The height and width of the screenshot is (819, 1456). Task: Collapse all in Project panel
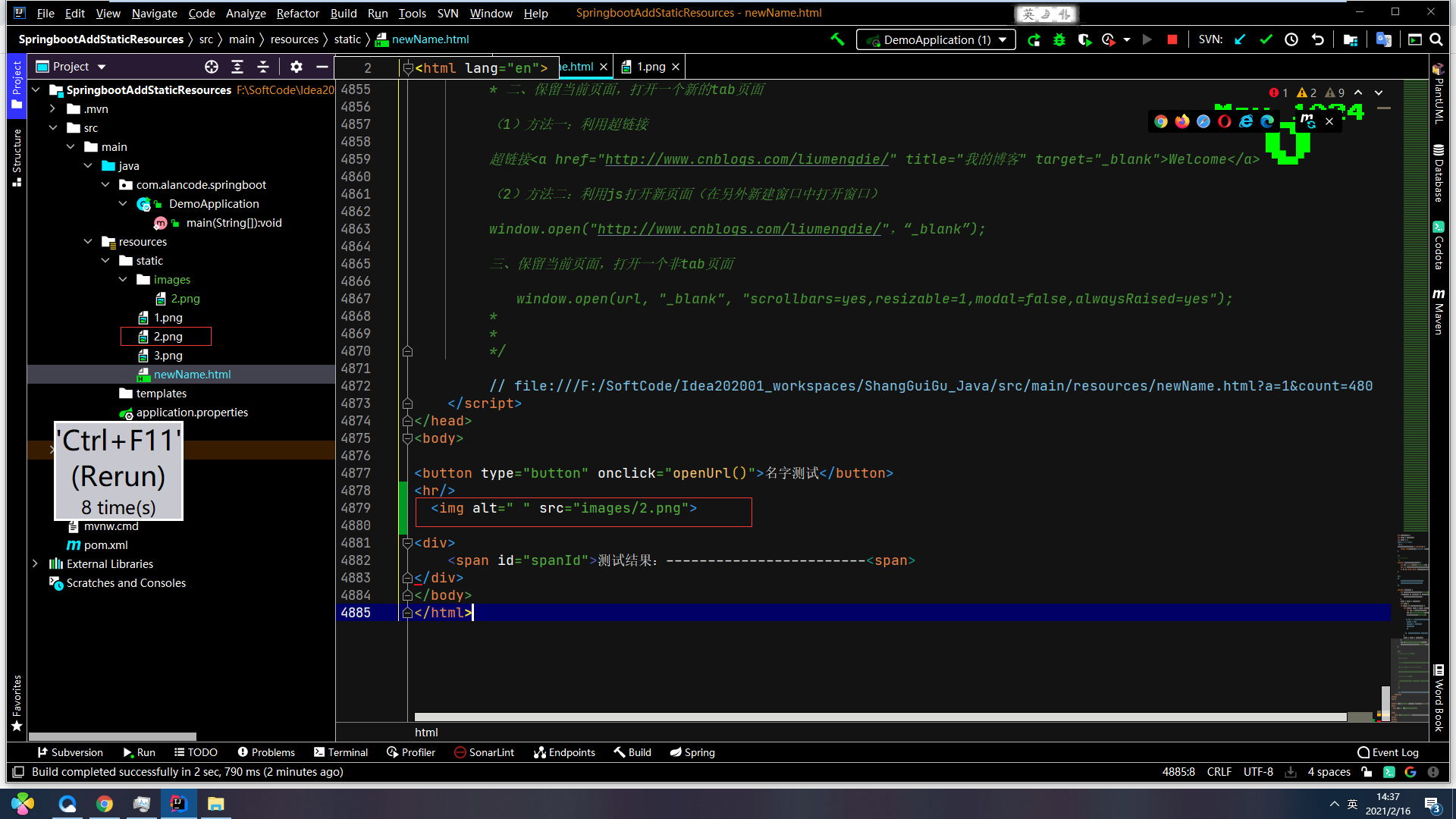click(x=263, y=67)
